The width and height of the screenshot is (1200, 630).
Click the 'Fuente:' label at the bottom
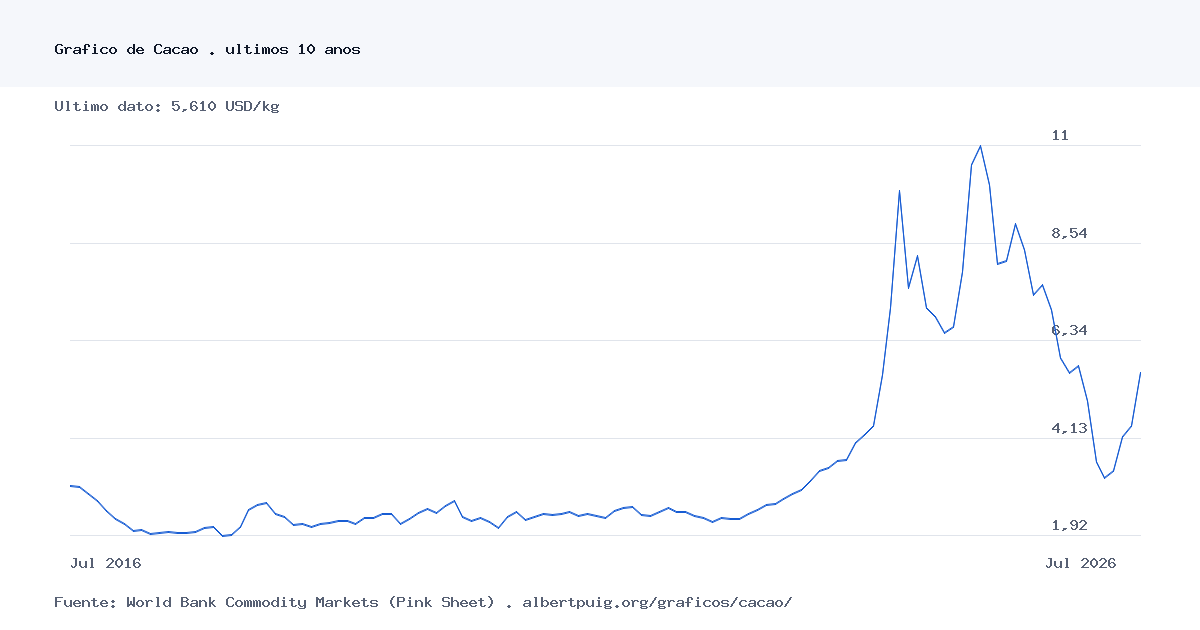(x=85, y=602)
